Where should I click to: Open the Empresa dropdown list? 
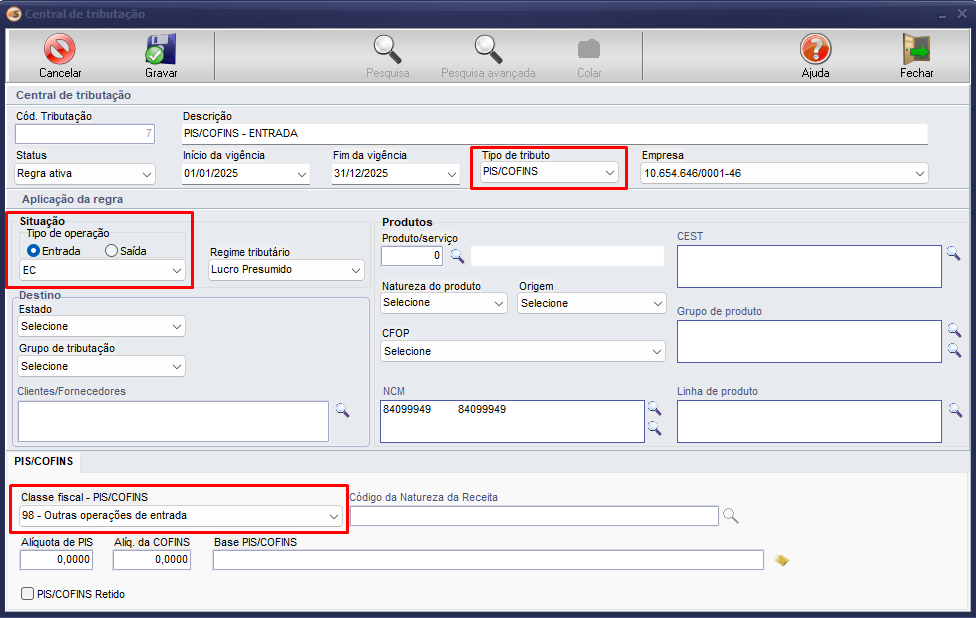(x=783, y=173)
